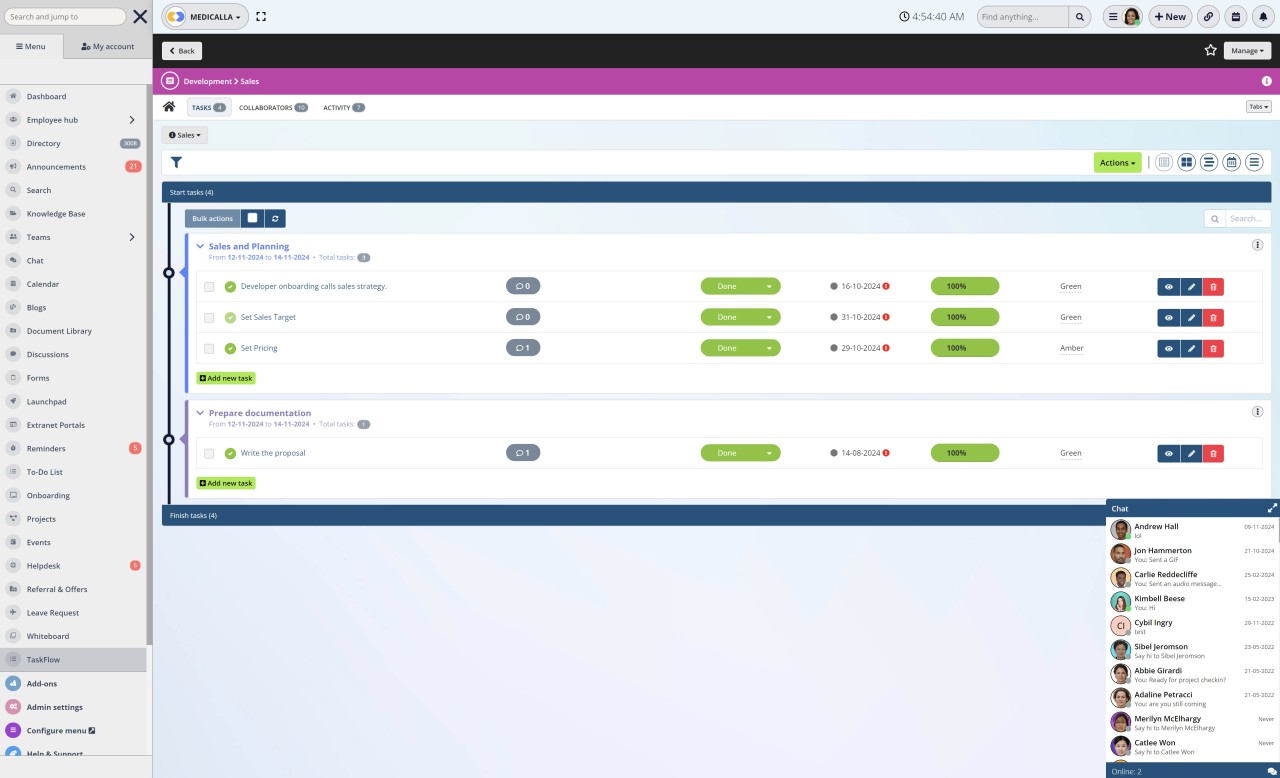Refresh tasks using the sync icon
This screenshot has width=1280, height=778.
275,218
